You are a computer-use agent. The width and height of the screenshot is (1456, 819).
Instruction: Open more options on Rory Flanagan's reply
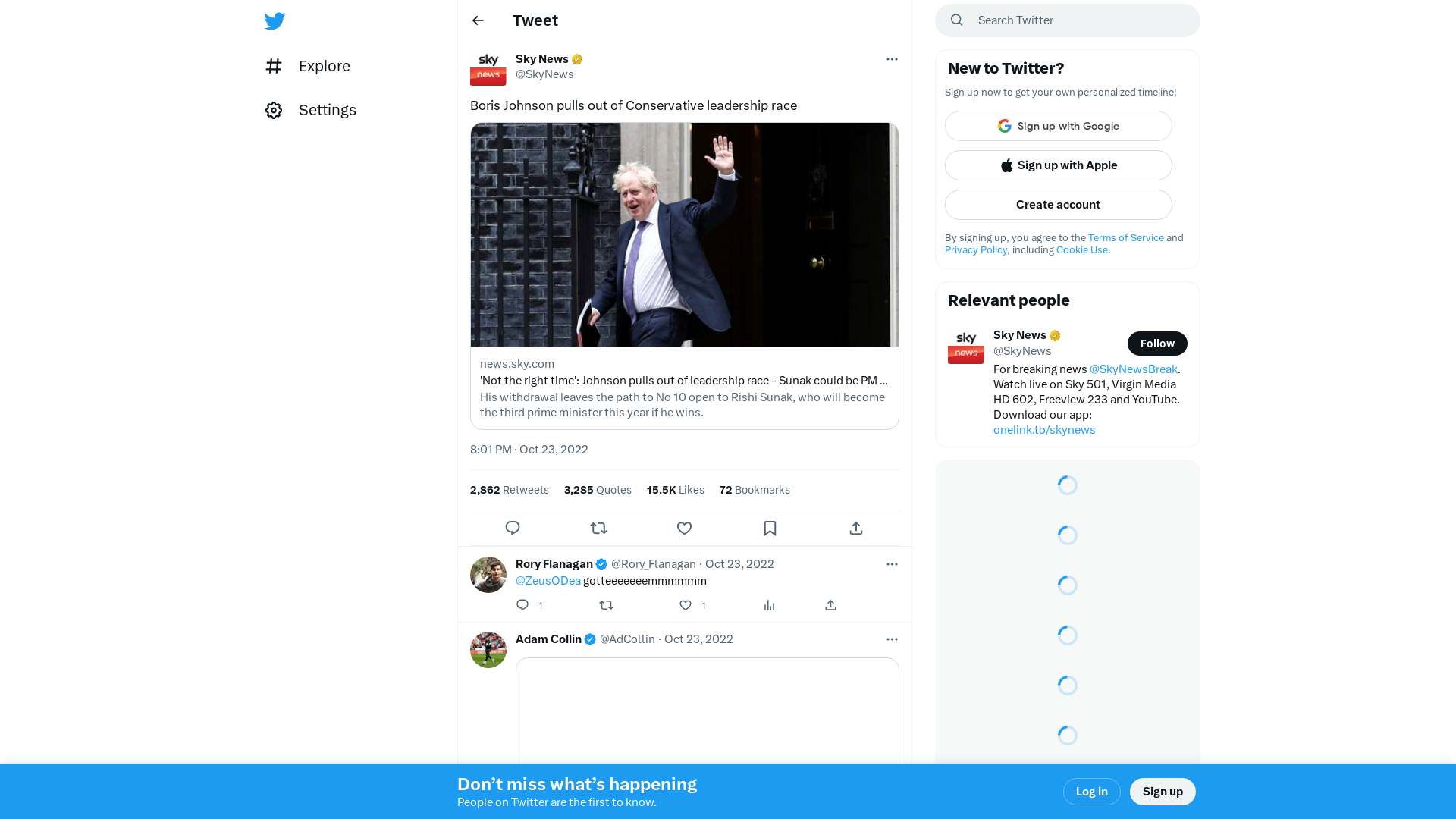point(892,564)
